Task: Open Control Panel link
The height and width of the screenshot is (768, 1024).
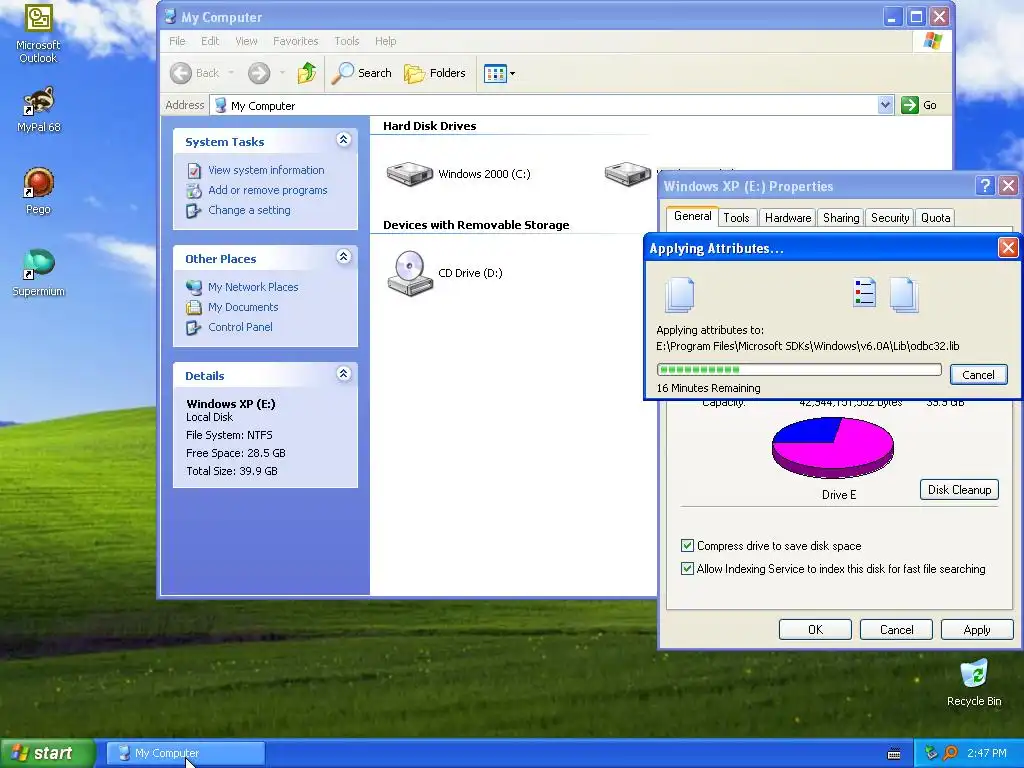Action: 240,327
